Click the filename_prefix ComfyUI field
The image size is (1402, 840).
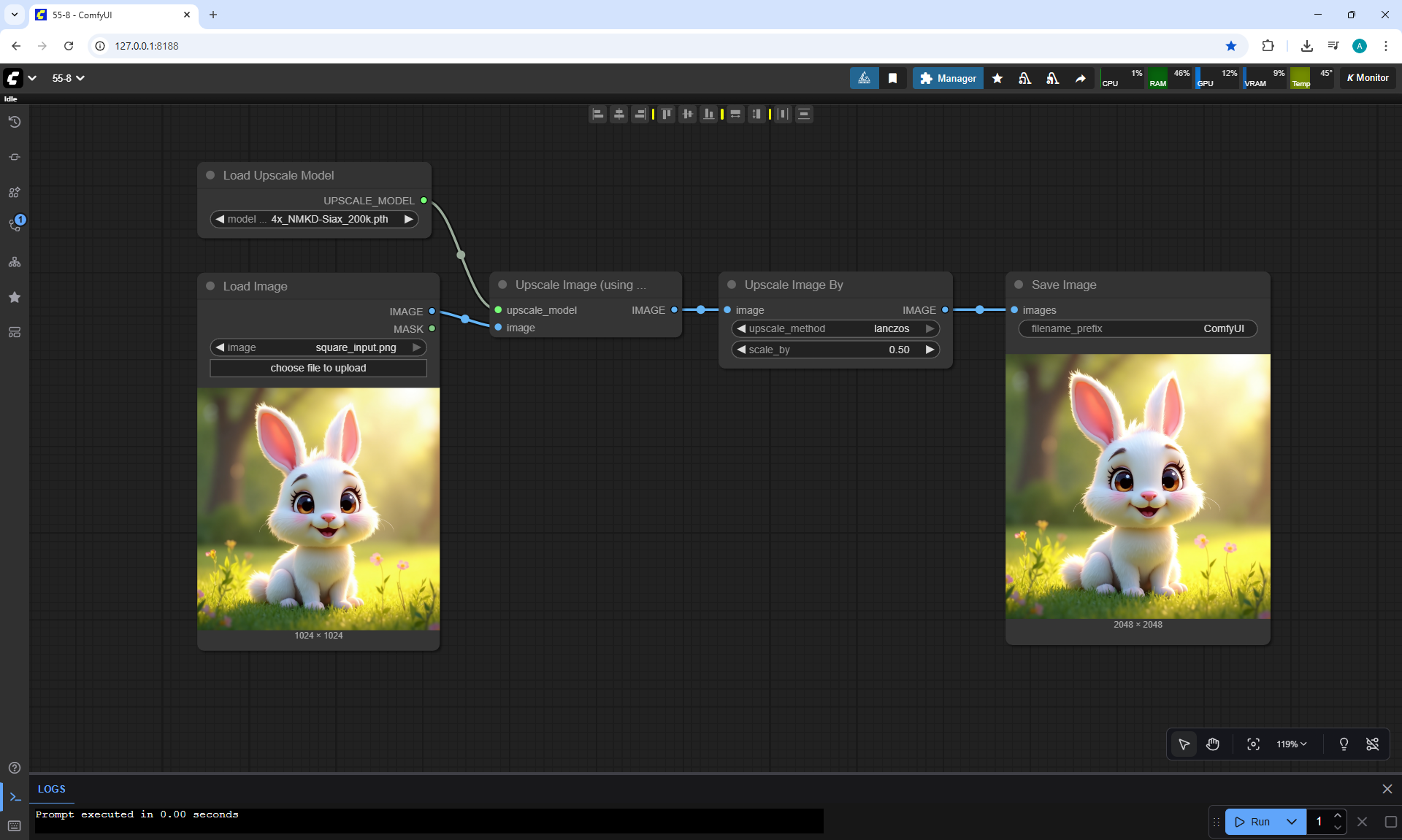pyautogui.click(x=1137, y=328)
